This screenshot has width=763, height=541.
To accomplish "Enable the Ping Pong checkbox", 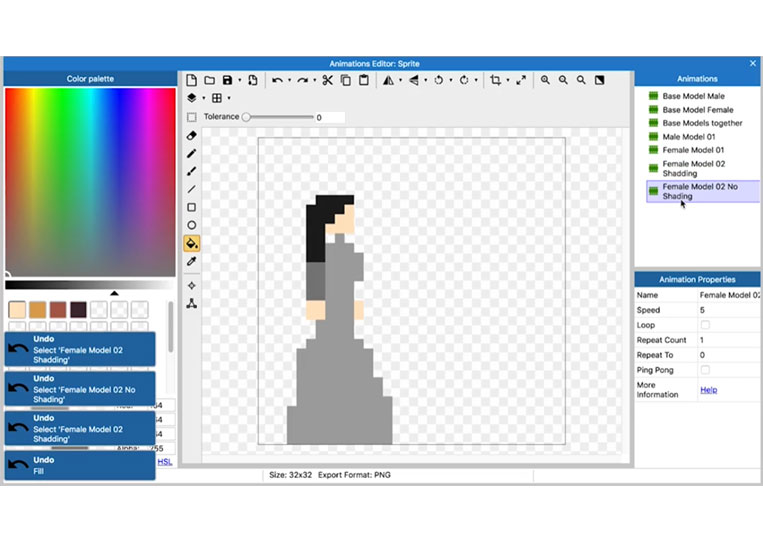I will pyautogui.click(x=705, y=370).
